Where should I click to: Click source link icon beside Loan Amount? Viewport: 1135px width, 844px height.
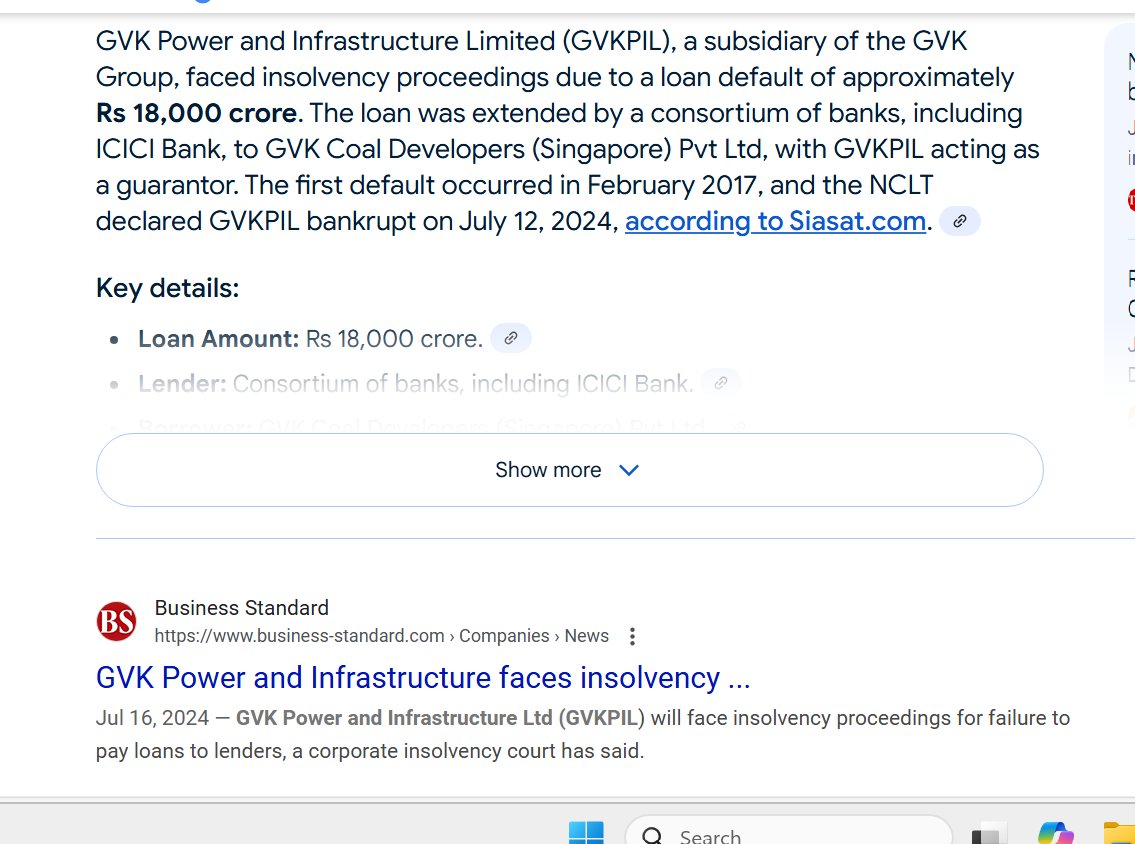511,338
